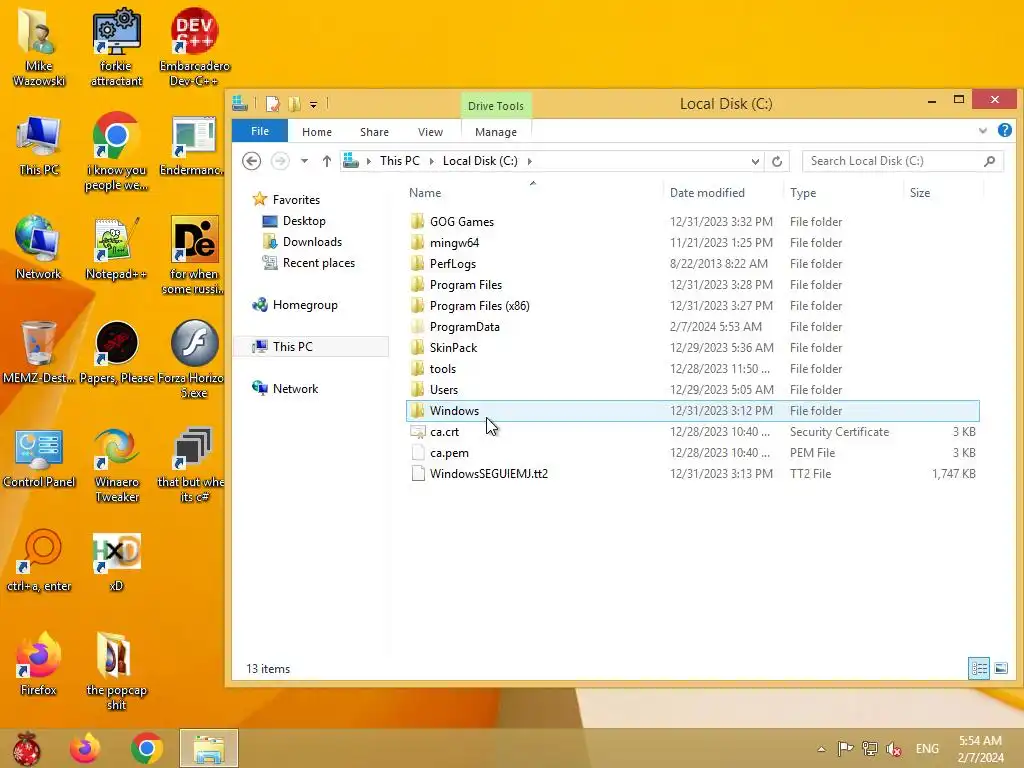Go back with Explorer's back arrow
Viewport: 1024px width, 768px height.
[251, 161]
